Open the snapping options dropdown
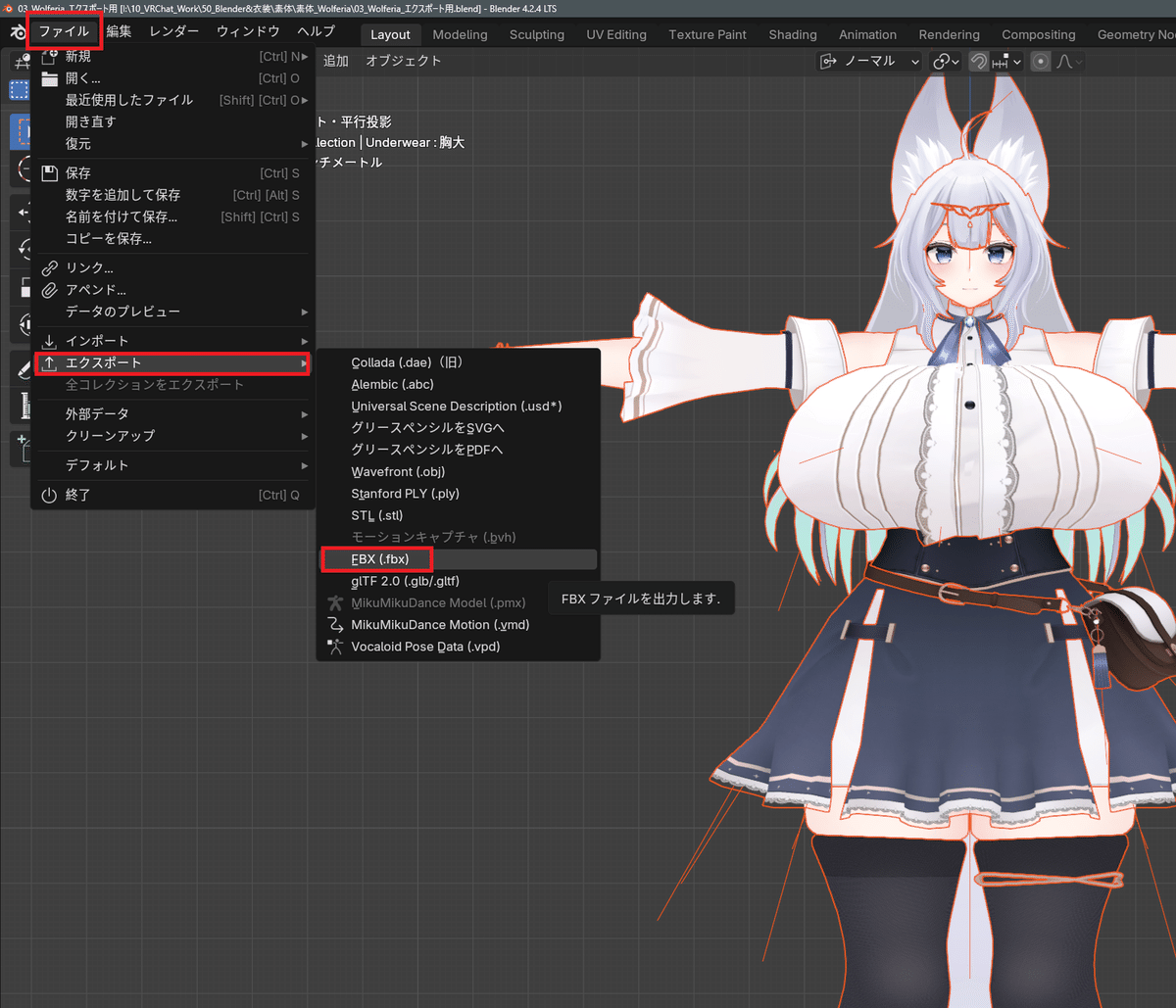1176x1008 pixels. (1006, 61)
